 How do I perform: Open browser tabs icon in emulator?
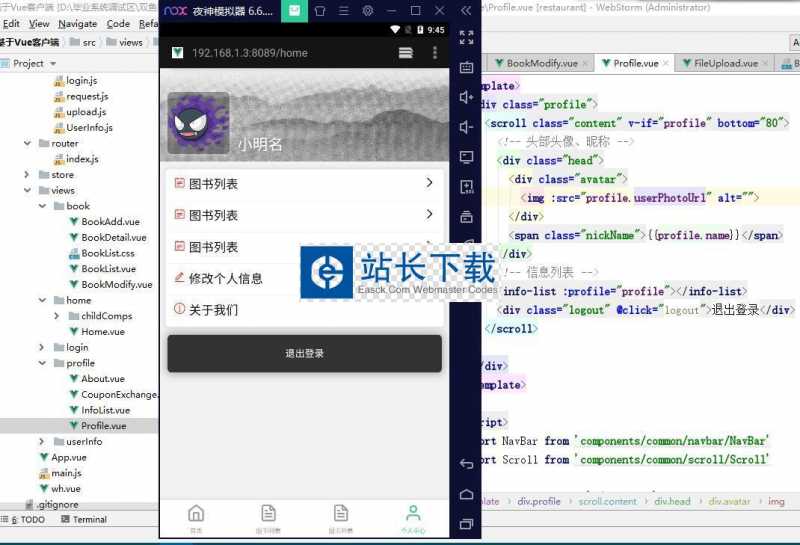click(x=406, y=53)
